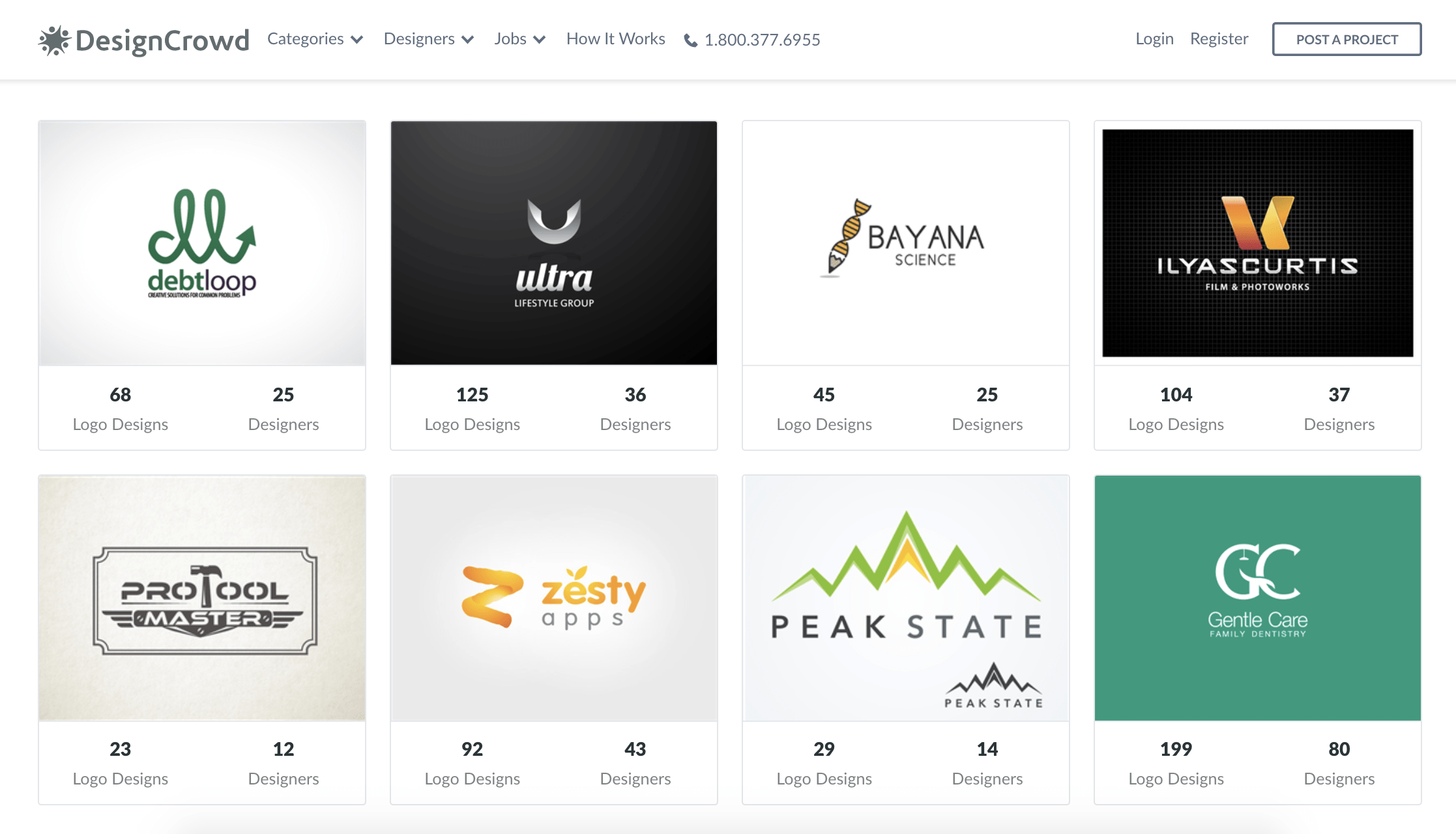Image resolution: width=1456 pixels, height=834 pixels.
Task: Open the Peak State logo thumbnail
Action: click(x=906, y=598)
